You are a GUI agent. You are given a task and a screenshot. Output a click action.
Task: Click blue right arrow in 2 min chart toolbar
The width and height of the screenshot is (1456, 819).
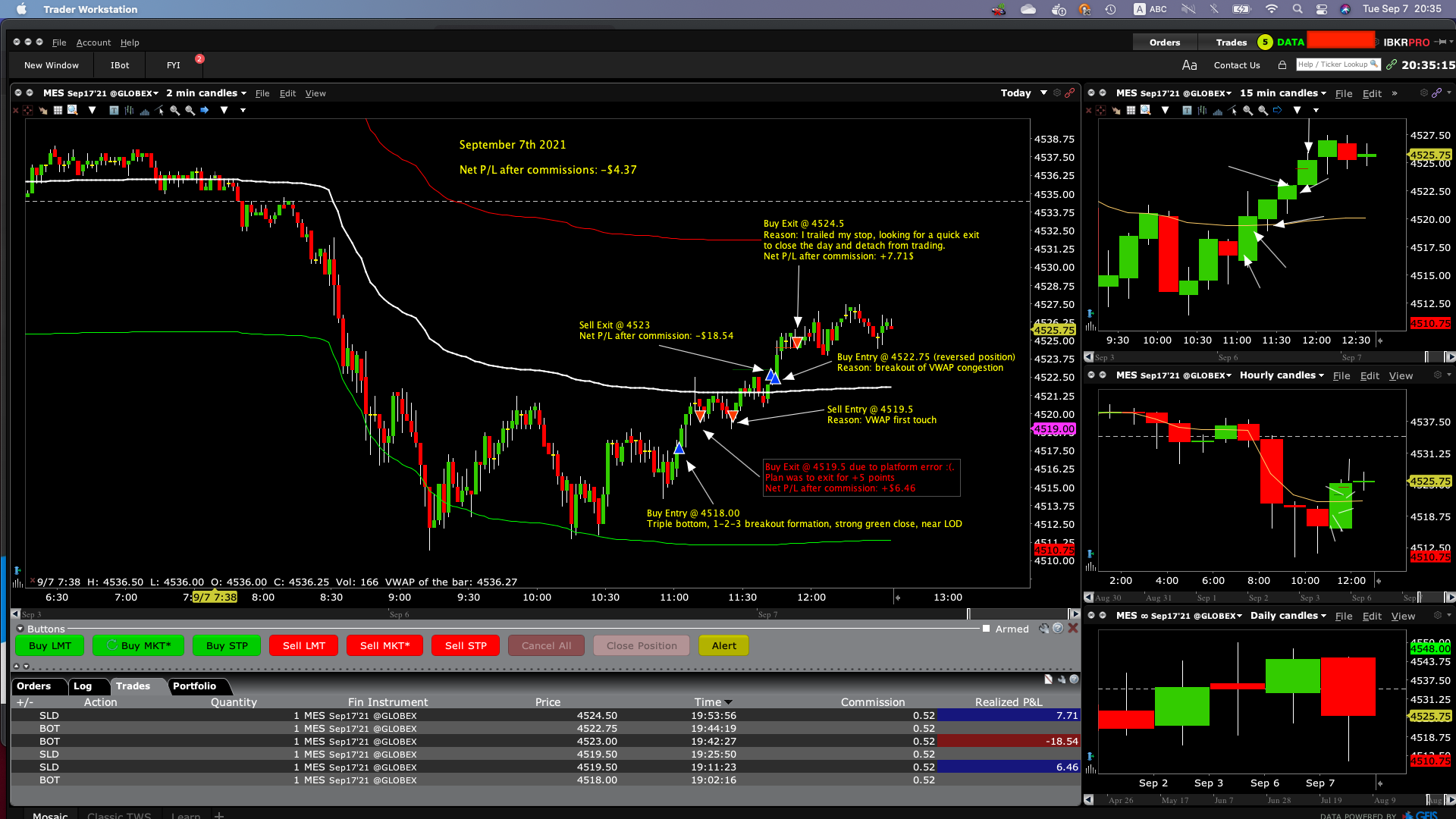[204, 110]
